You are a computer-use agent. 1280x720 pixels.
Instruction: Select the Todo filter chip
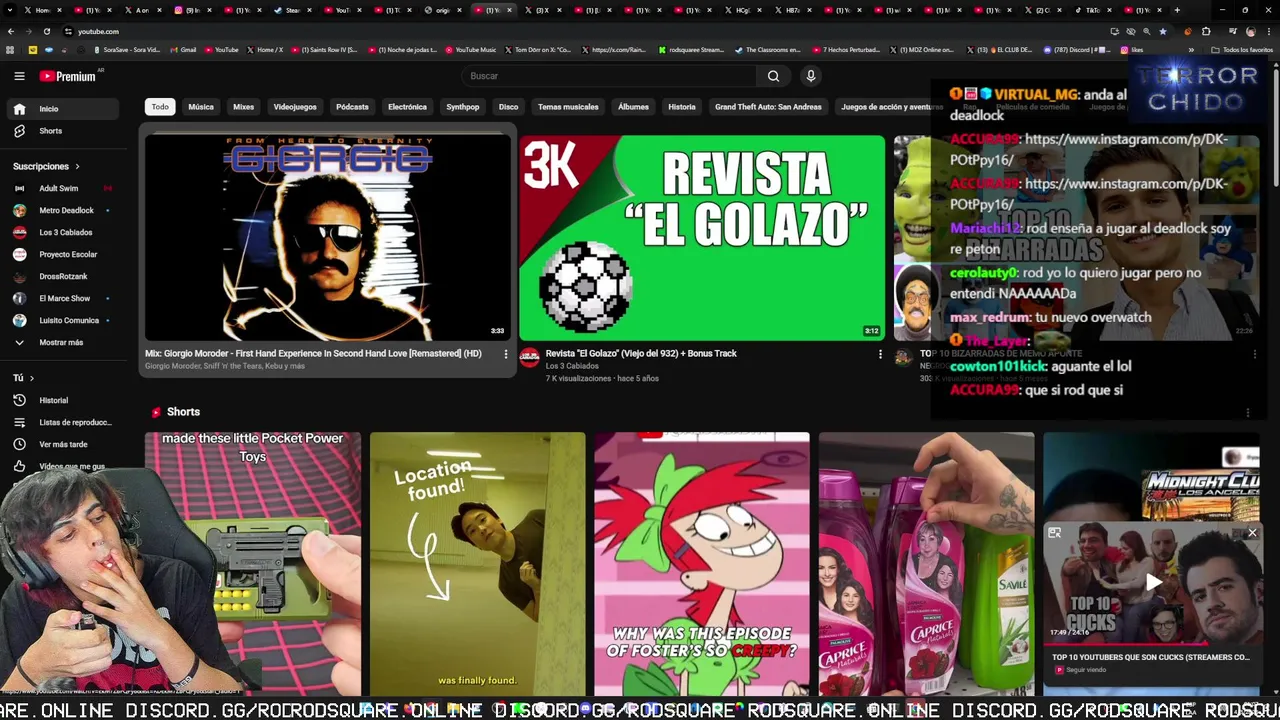(x=160, y=107)
